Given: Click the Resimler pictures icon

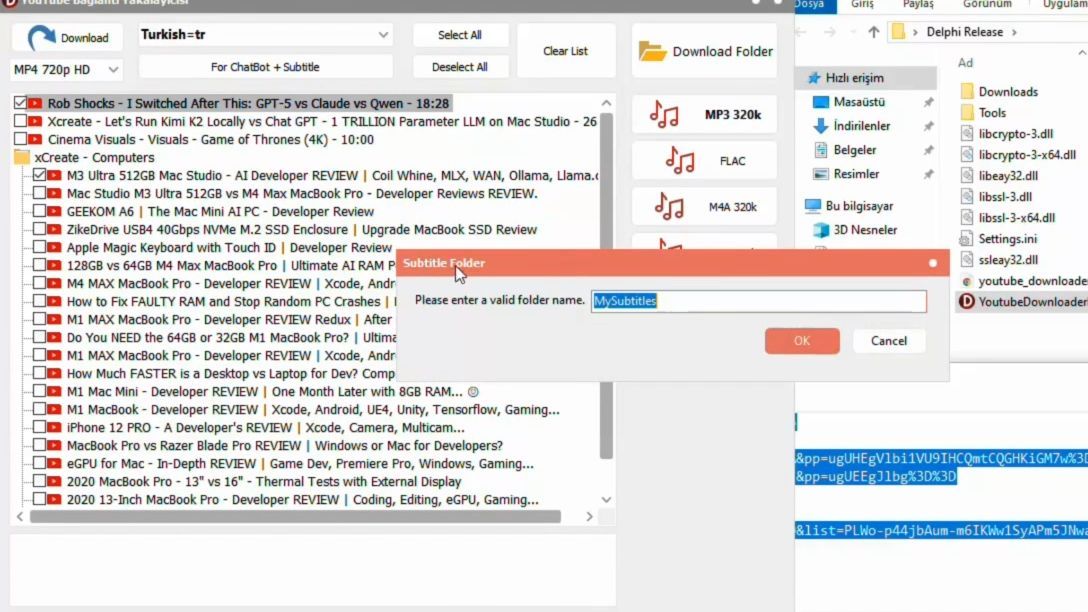Looking at the screenshot, I should click(820, 174).
